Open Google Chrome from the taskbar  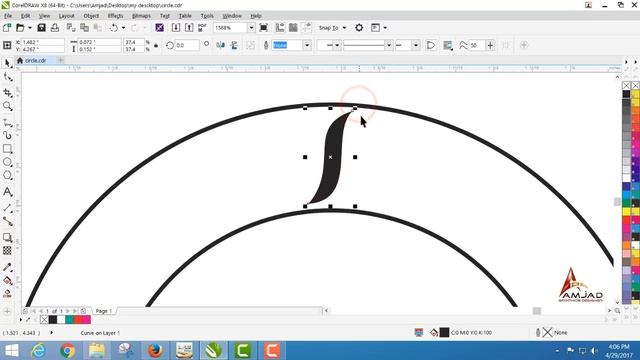(x=67, y=351)
